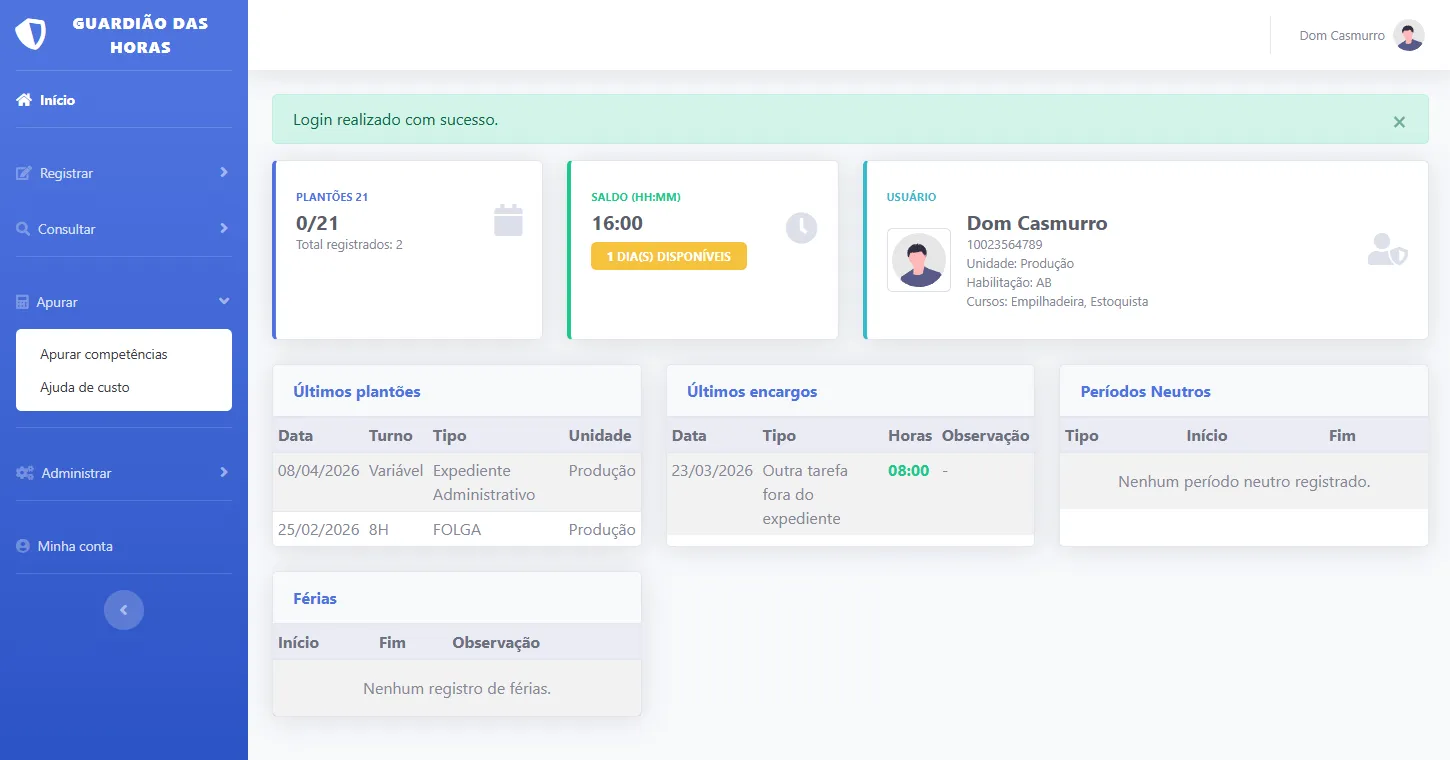
Task: Click the calendar icon in Plantões card
Action: [x=508, y=220]
